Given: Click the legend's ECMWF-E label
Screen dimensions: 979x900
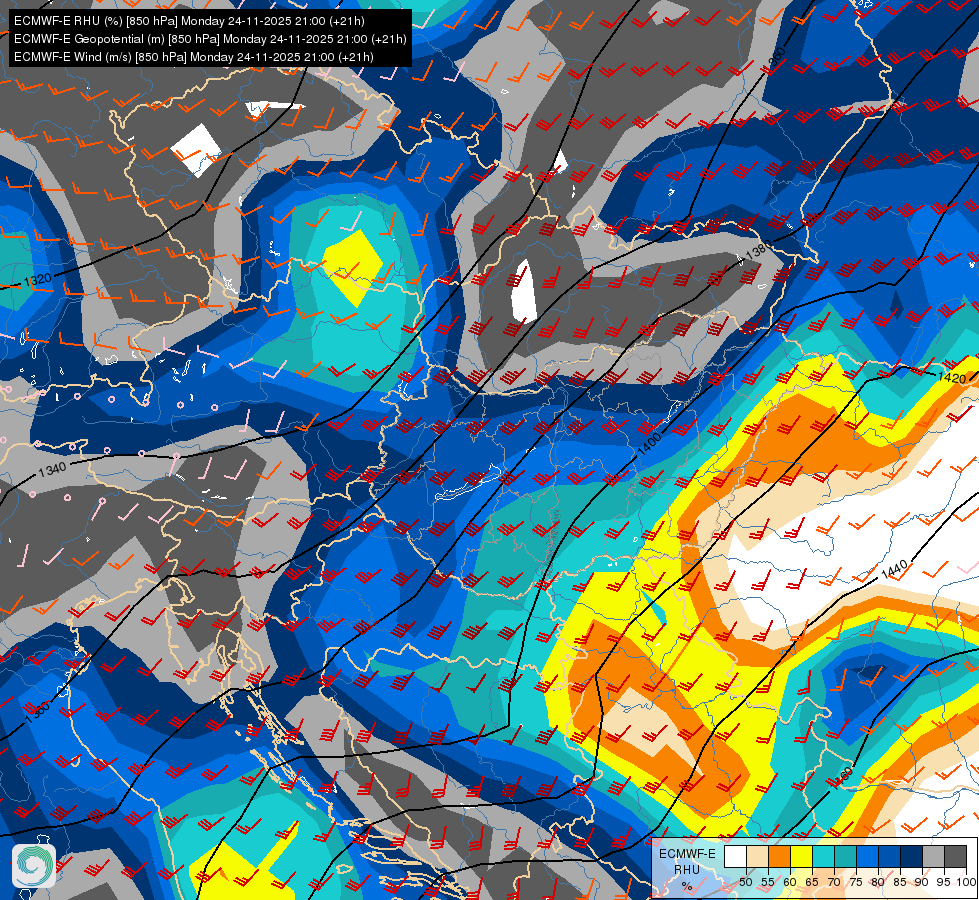Looking at the screenshot, I should [x=687, y=853].
